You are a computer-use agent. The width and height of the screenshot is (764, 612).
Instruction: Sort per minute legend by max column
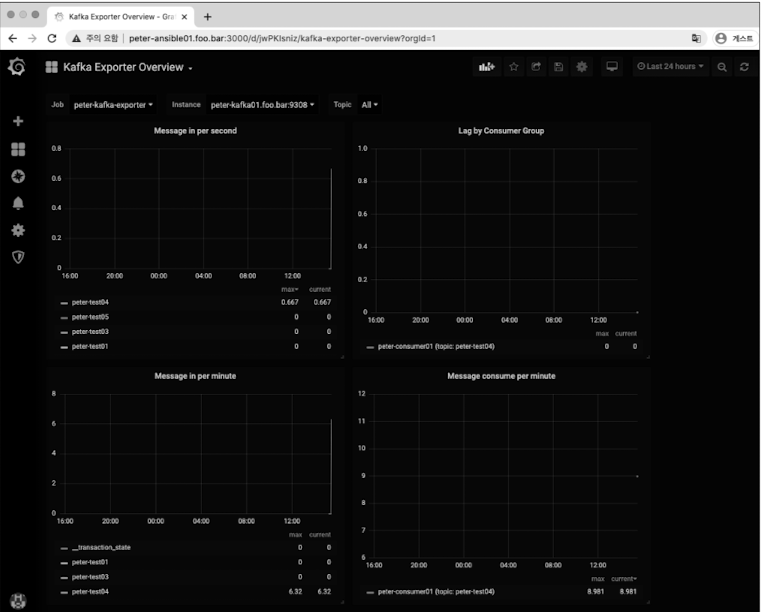click(x=295, y=535)
